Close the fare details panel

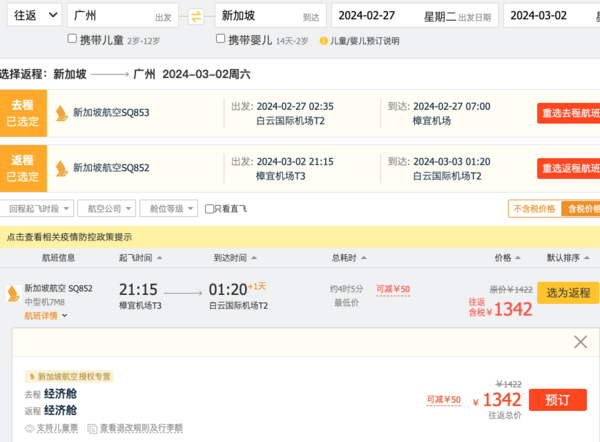[580, 342]
